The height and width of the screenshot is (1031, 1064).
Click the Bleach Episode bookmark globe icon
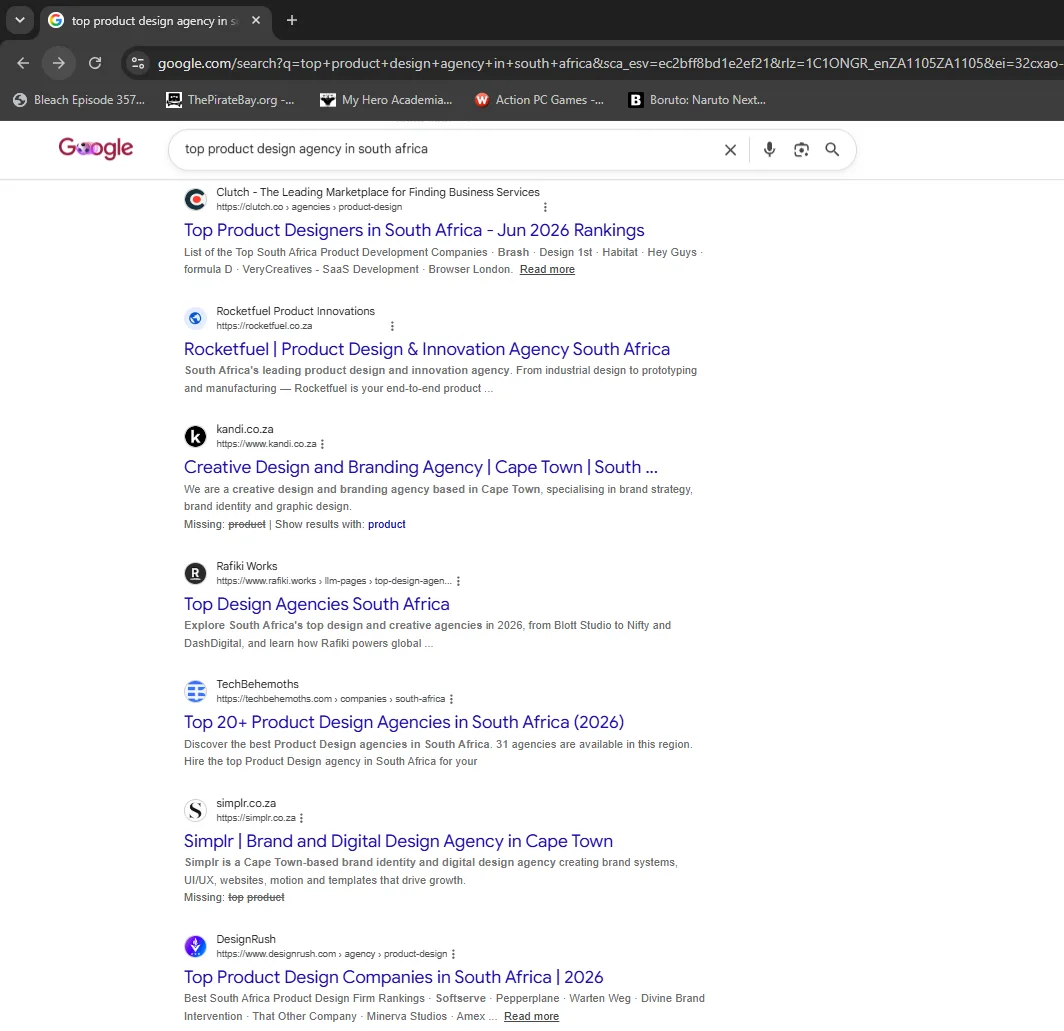[x=20, y=100]
